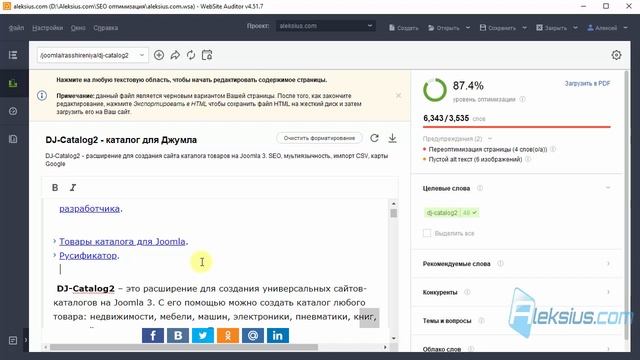This screenshot has width=640, height=360.
Task: Check the Выделить все checkbox
Action: (x=427, y=233)
